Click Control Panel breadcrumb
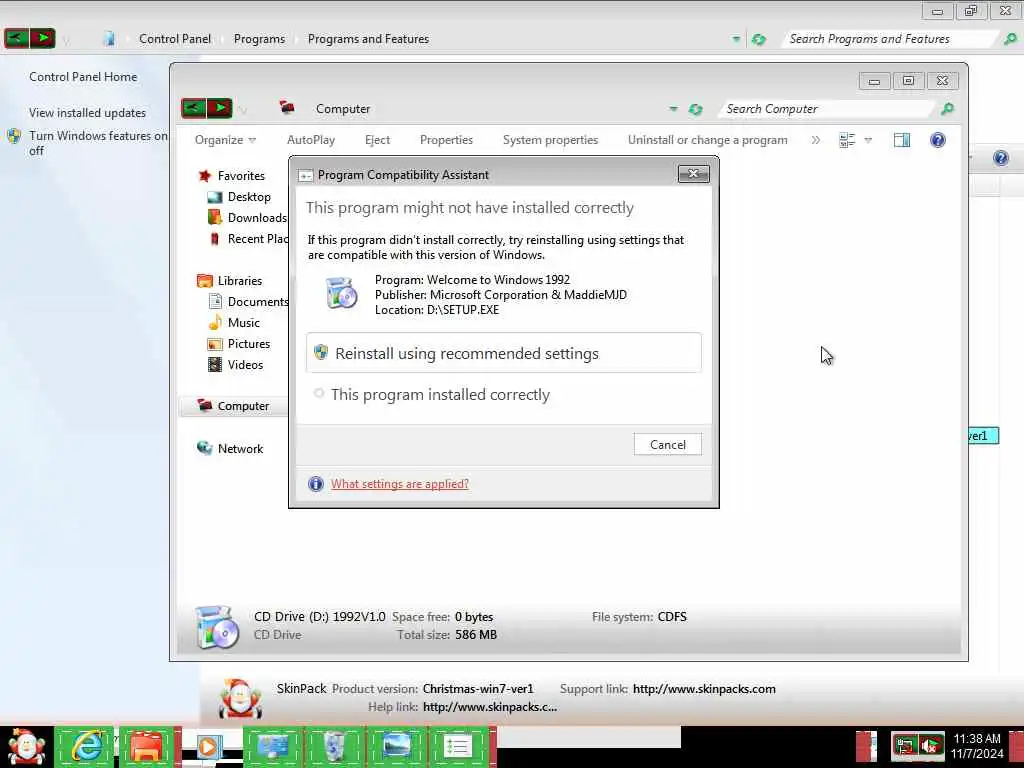Viewport: 1024px width, 768px height. coord(175,39)
